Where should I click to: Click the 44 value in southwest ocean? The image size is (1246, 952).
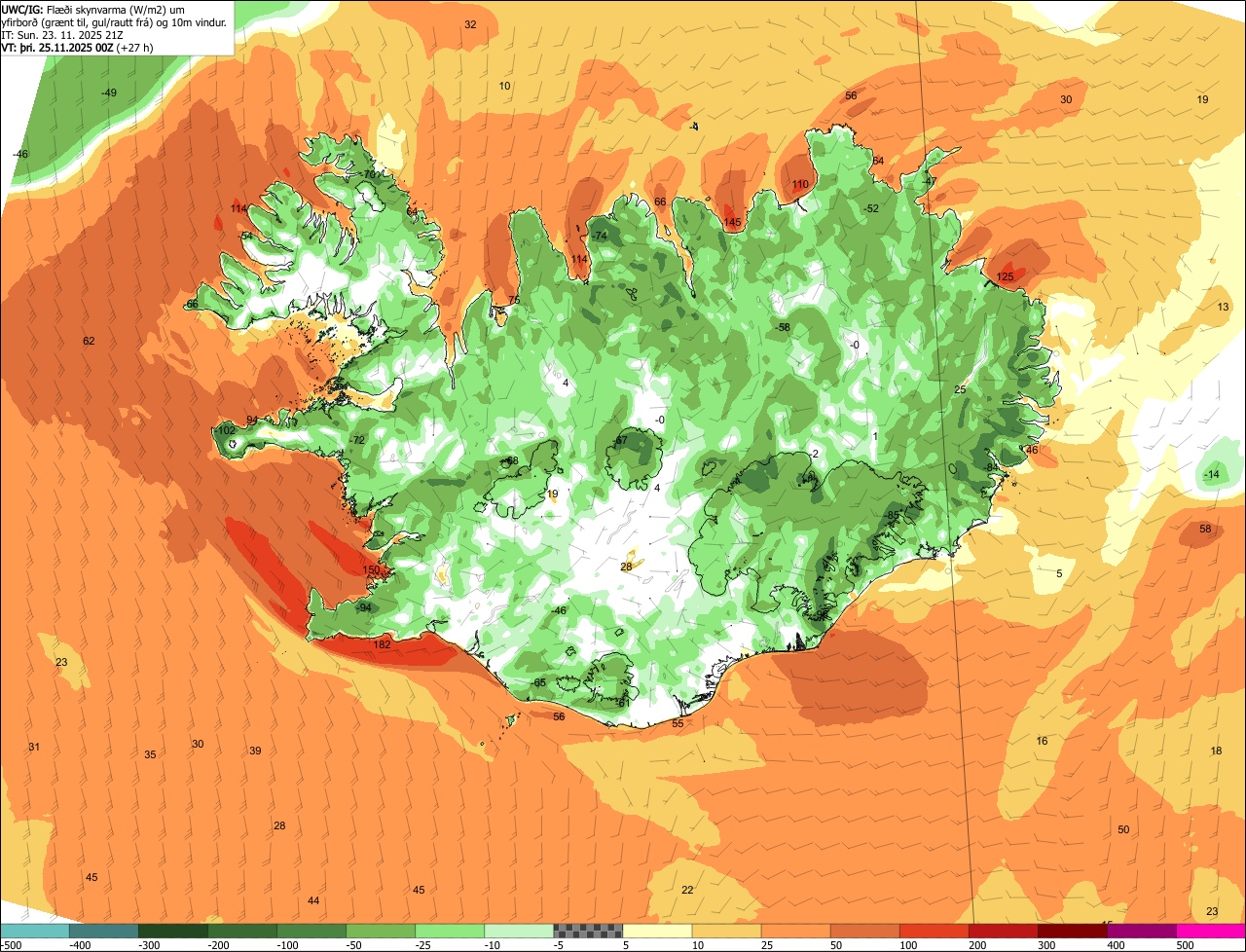[313, 901]
